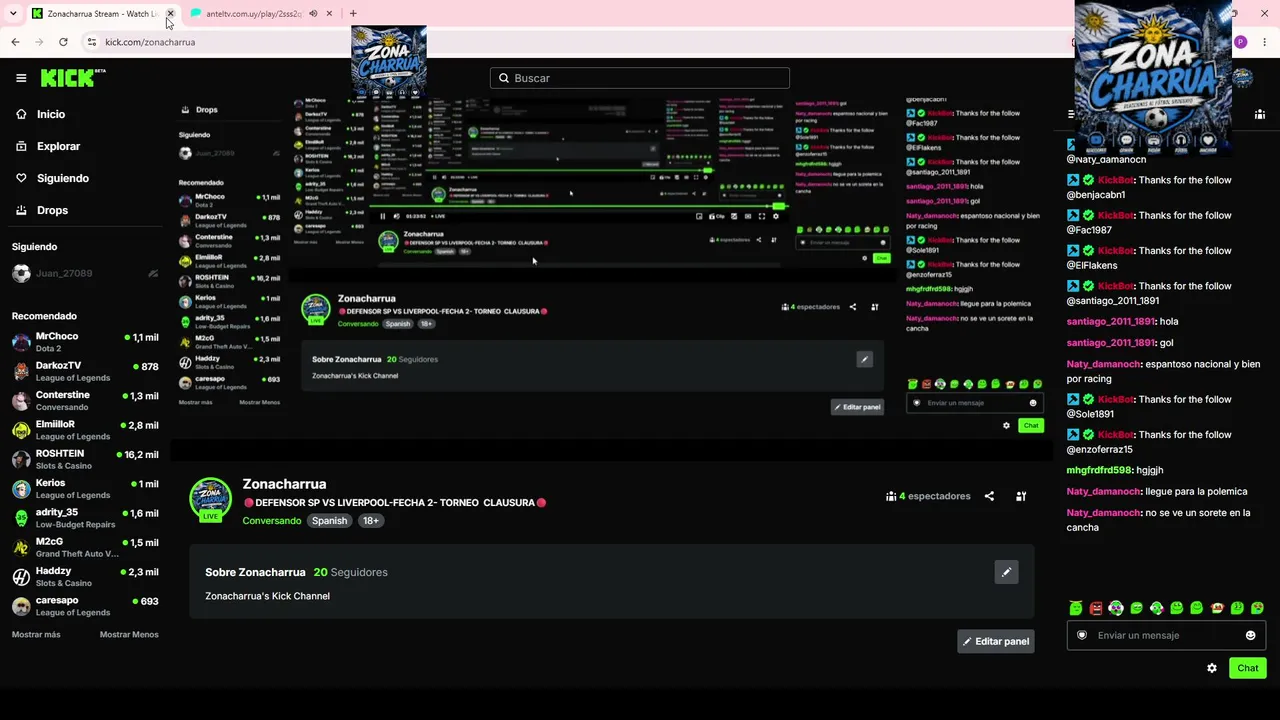Image resolution: width=1280 pixels, height=720 pixels.
Task: Click the chat identity badge icon
Action: pos(1082,635)
